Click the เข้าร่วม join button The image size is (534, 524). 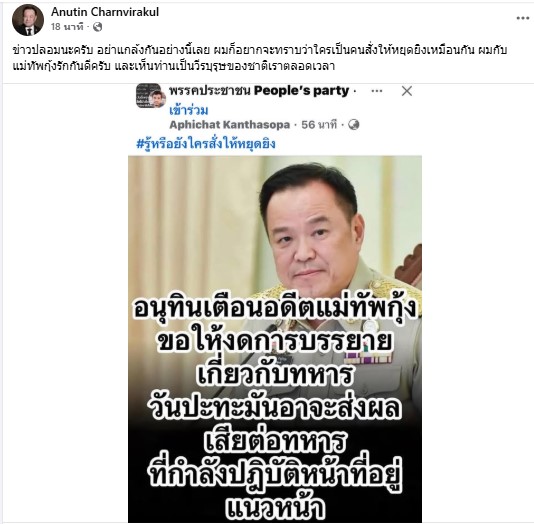(189, 110)
